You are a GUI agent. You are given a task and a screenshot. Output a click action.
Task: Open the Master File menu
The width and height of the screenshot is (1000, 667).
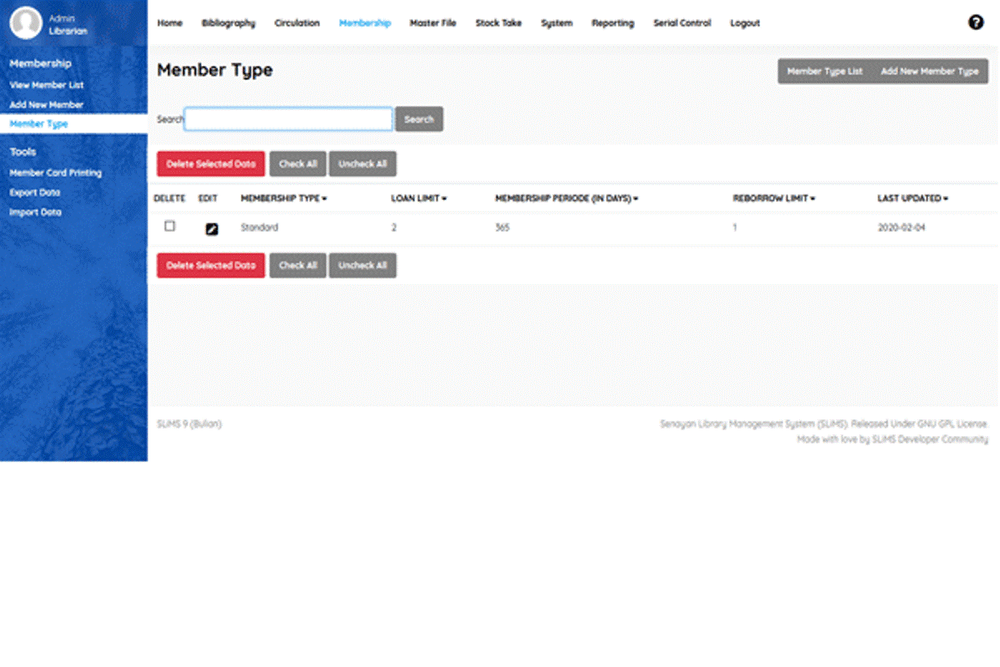coord(433,22)
